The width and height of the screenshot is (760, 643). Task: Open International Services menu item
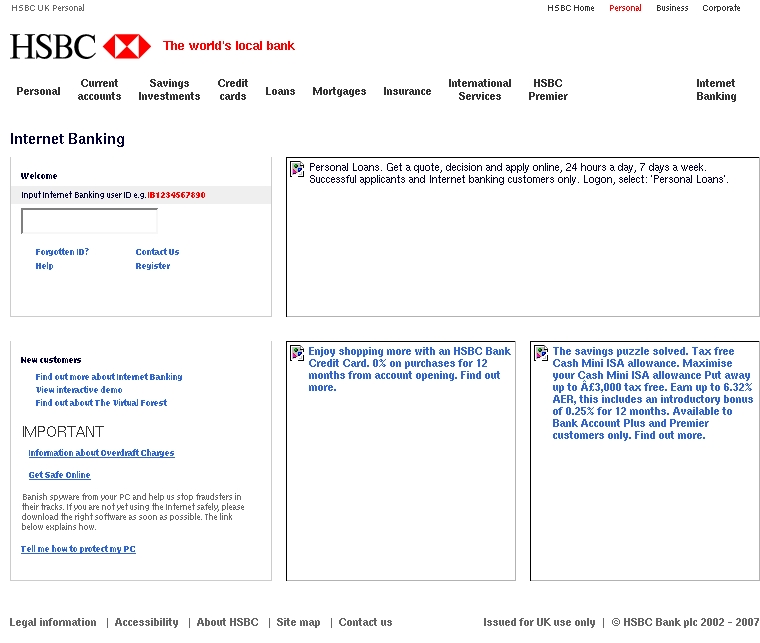click(x=480, y=90)
